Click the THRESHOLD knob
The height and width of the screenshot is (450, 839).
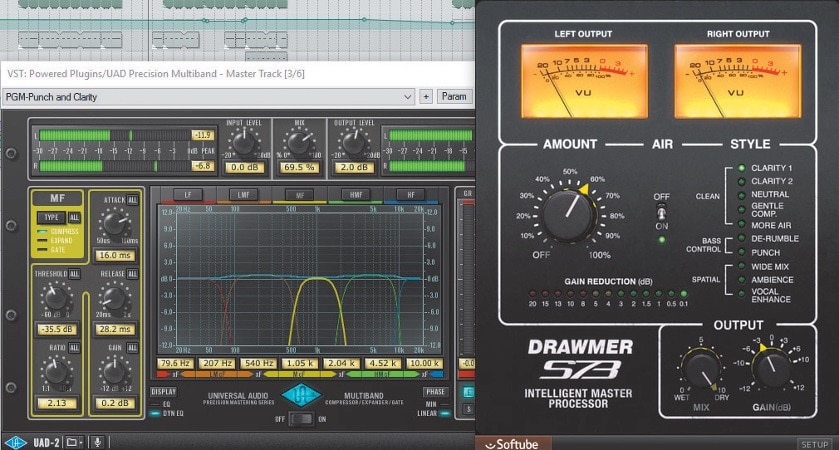pyautogui.click(x=56, y=298)
